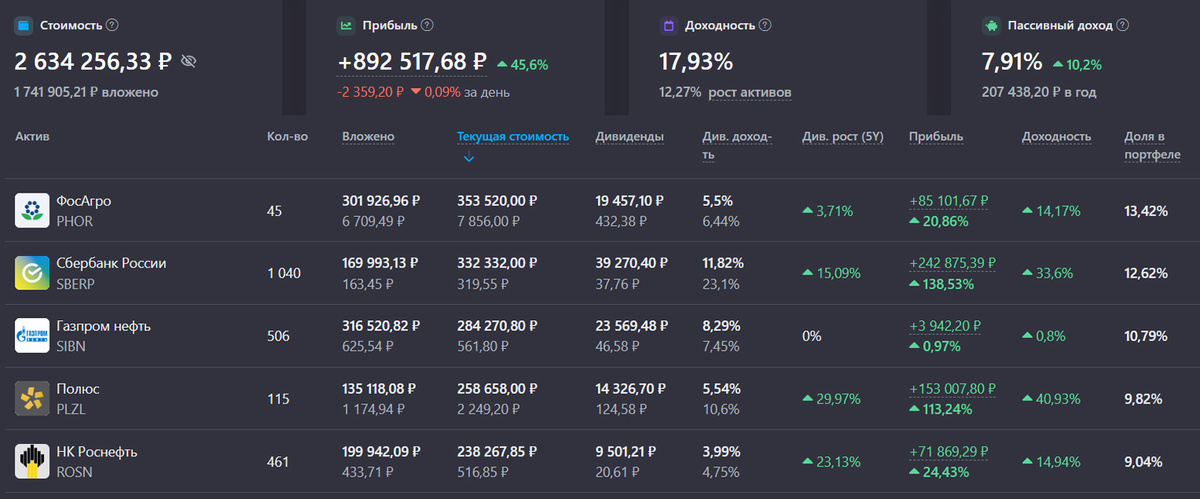Screen dimensions: 1200x499
Task: Click the Пассивный доход piggy bank icon
Action: coord(991,25)
